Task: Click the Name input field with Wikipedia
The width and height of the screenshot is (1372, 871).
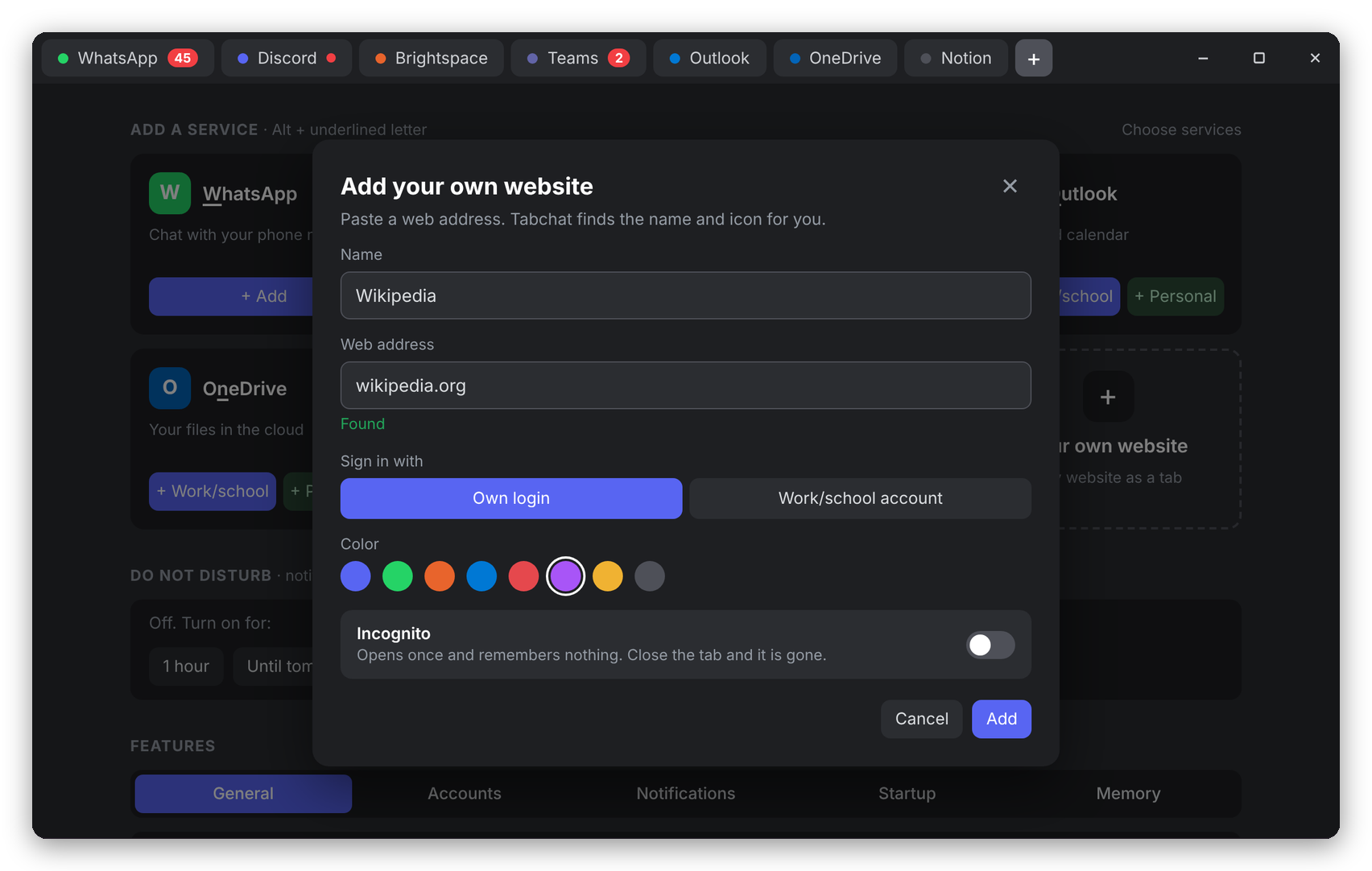Action: point(686,295)
